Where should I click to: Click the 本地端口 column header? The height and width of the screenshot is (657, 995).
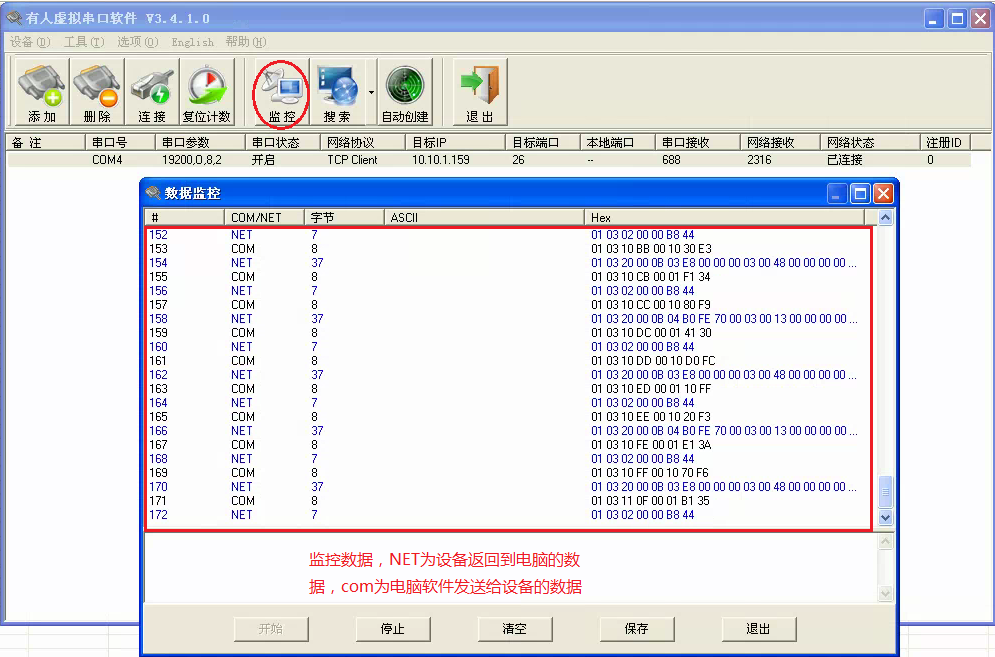pos(617,142)
